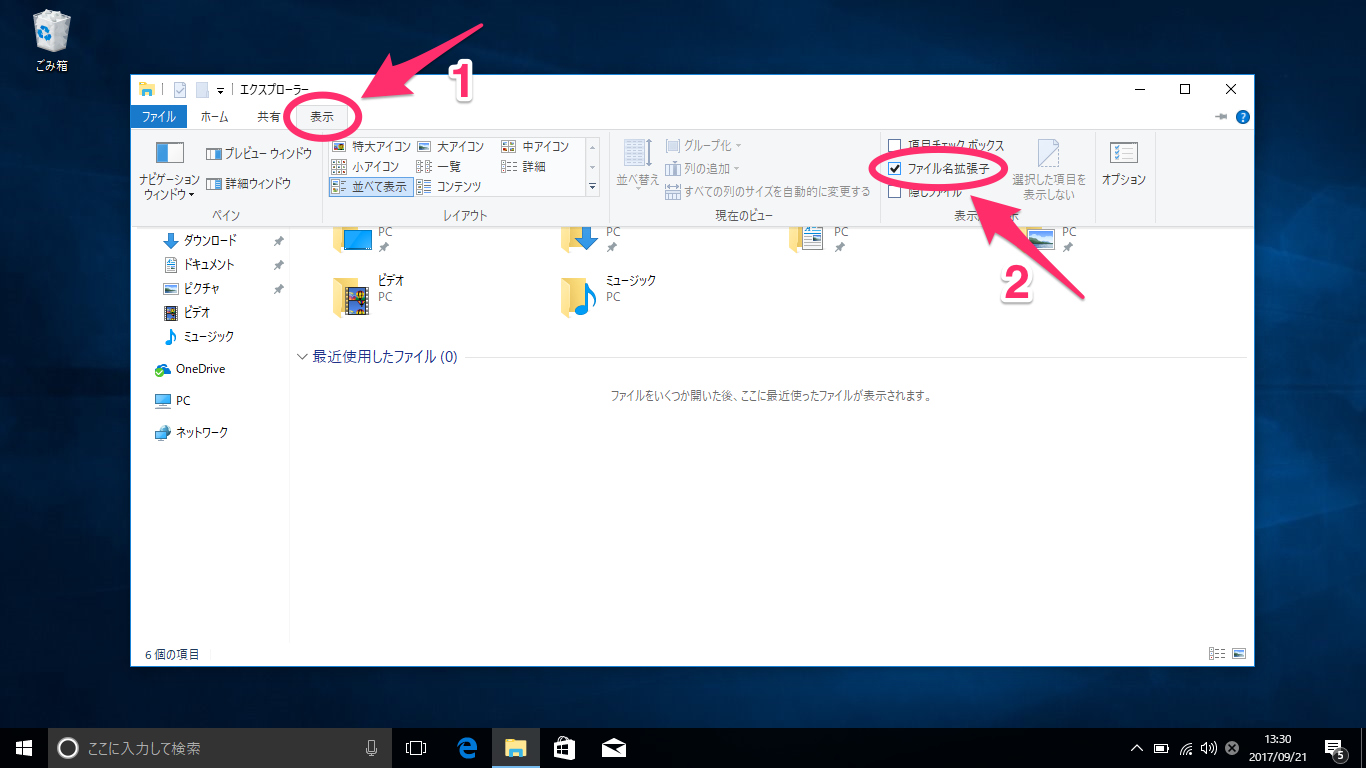Viewport: 1366px width, 768px height.
Task: Click 選択した項目を表示しない in the ribbon
Action: coord(1047,166)
